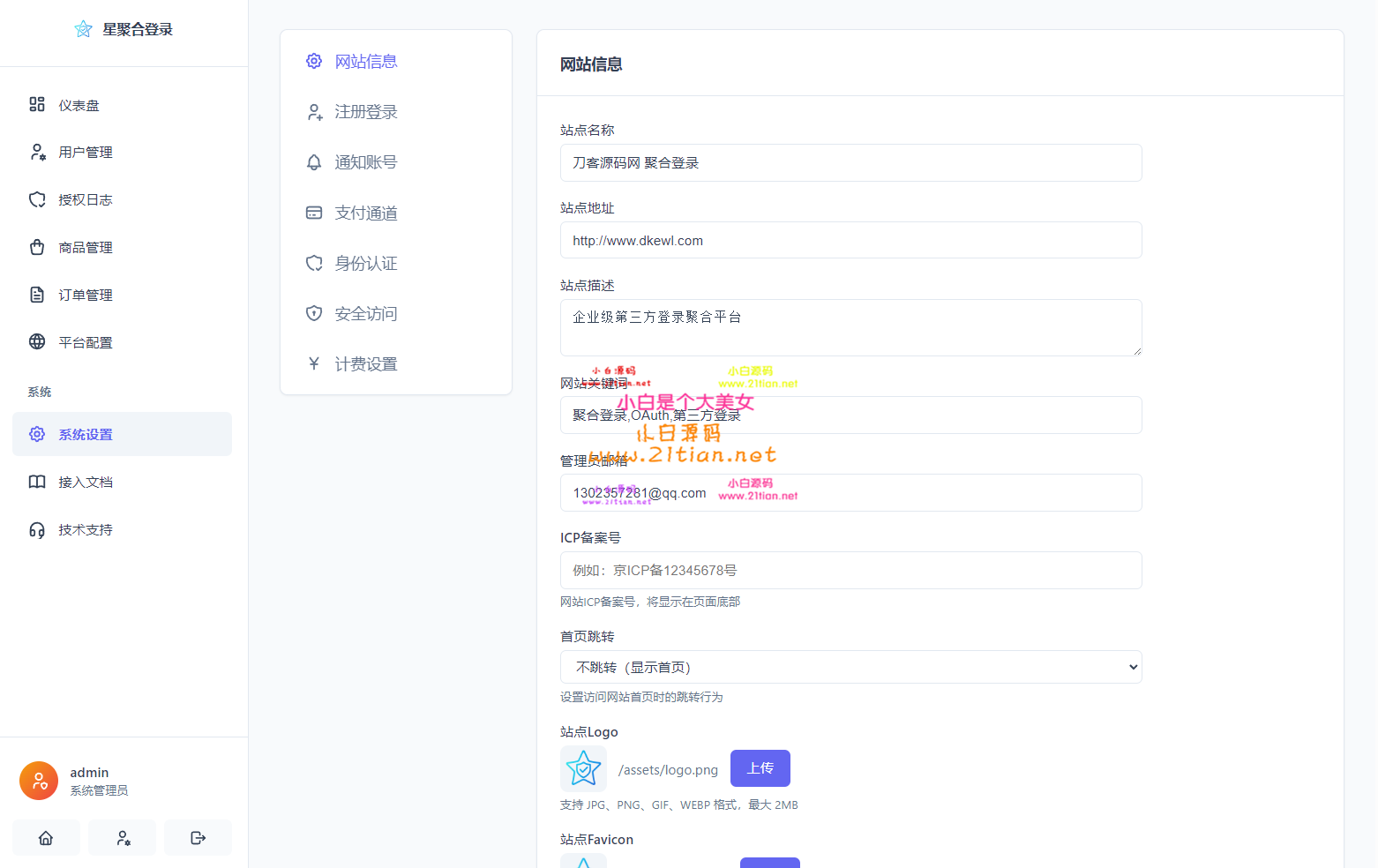
Task: Click the 站点名称 input field
Action: coord(850,163)
